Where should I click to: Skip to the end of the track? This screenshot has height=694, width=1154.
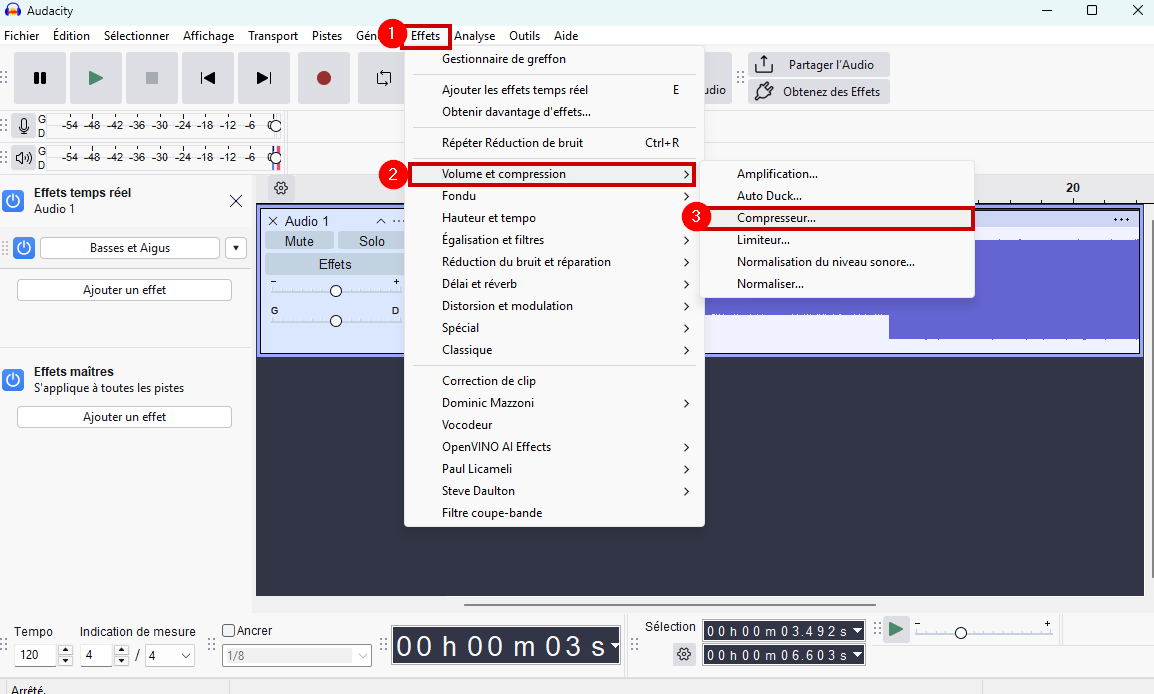(264, 78)
